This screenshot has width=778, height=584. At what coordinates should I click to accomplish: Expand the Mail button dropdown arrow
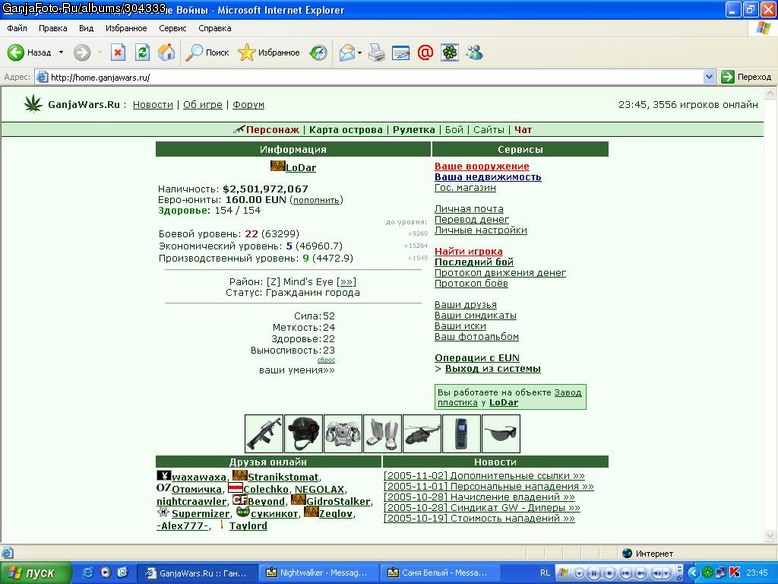tap(360, 53)
